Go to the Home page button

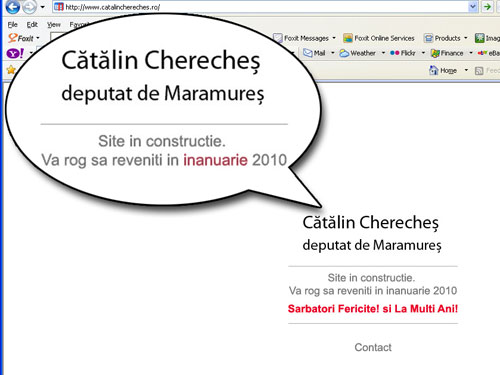coord(443,70)
